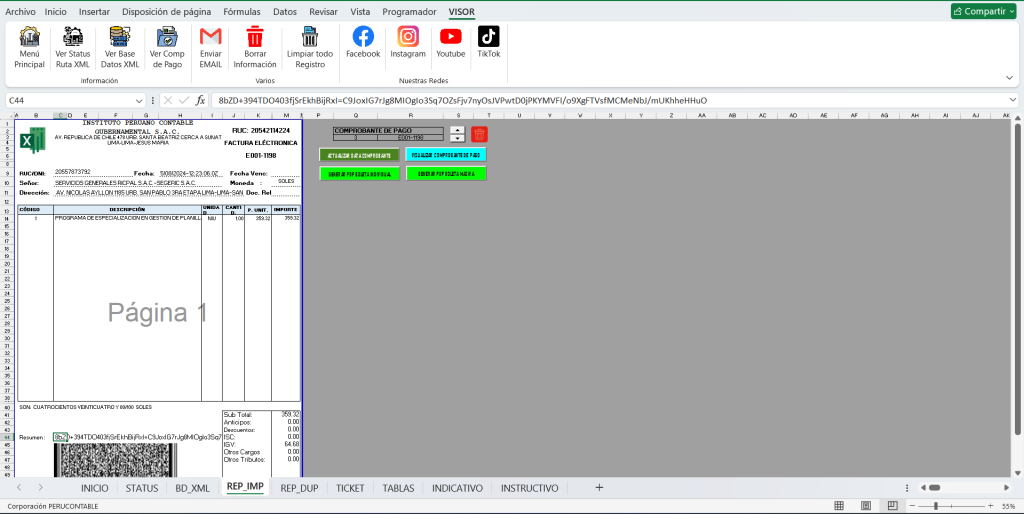Click Actualizar Data Comprobante dark green button
The height and width of the screenshot is (514, 1024).
(359, 155)
